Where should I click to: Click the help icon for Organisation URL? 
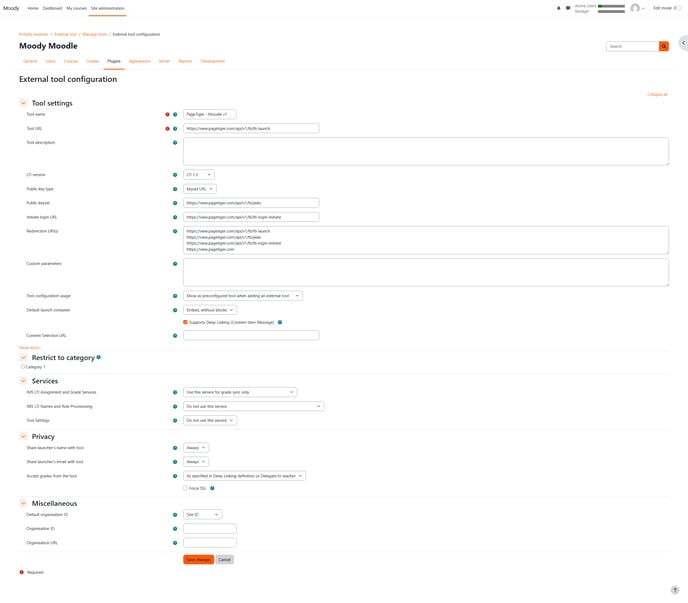pyautogui.click(x=175, y=543)
